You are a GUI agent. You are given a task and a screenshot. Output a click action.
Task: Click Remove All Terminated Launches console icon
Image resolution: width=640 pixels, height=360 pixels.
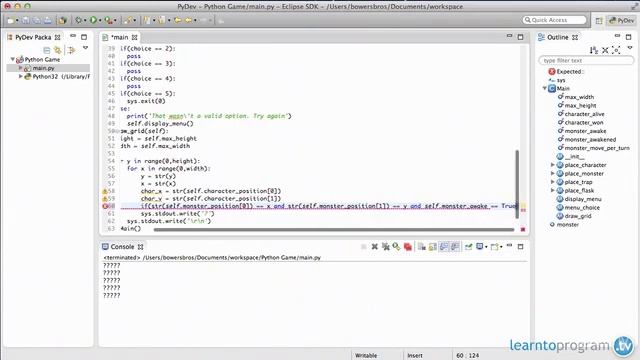(385, 247)
